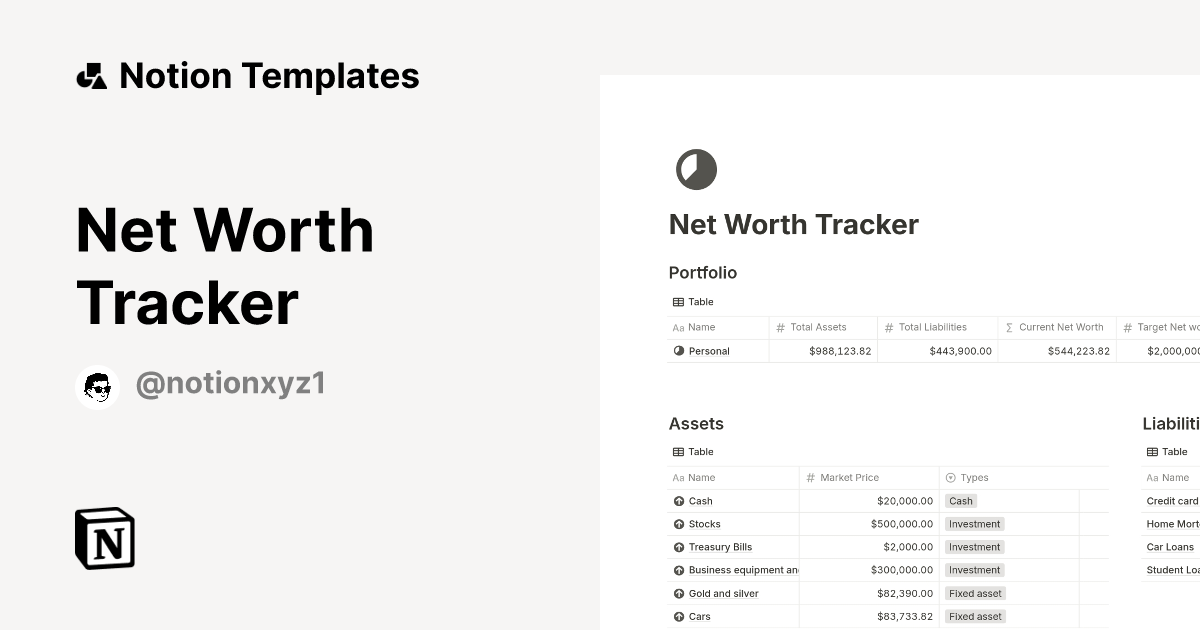Select the Investment tag on Treasury Bills row
Screen dimensions: 1200x630
pos(974,547)
